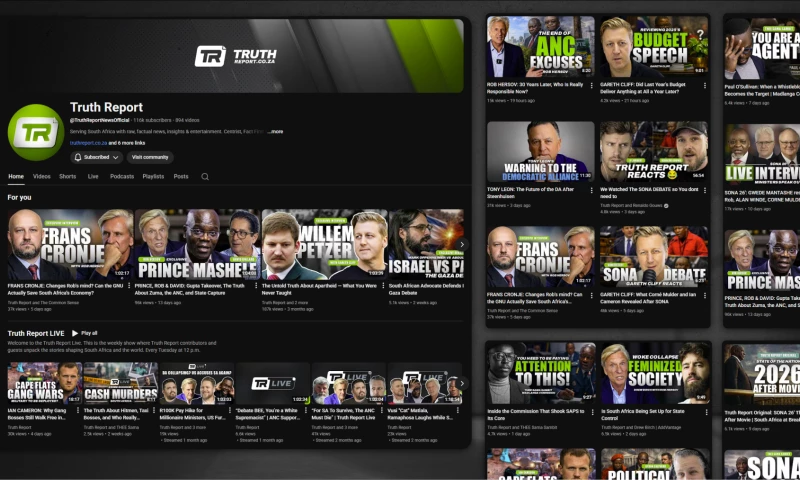Click the Truth Report LIVE section heading
This screenshot has width=800, height=480.
tap(36, 333)
